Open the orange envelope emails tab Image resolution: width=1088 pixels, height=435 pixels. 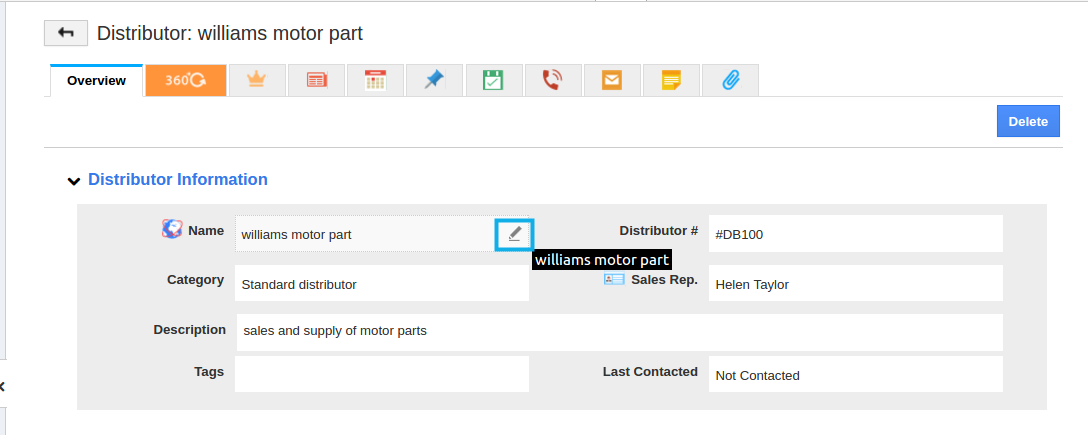point(612,80)
